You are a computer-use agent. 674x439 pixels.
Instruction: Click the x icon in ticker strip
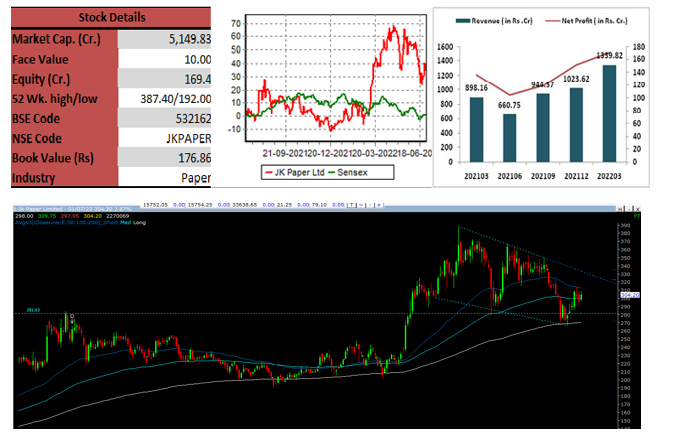coord(379,205)
